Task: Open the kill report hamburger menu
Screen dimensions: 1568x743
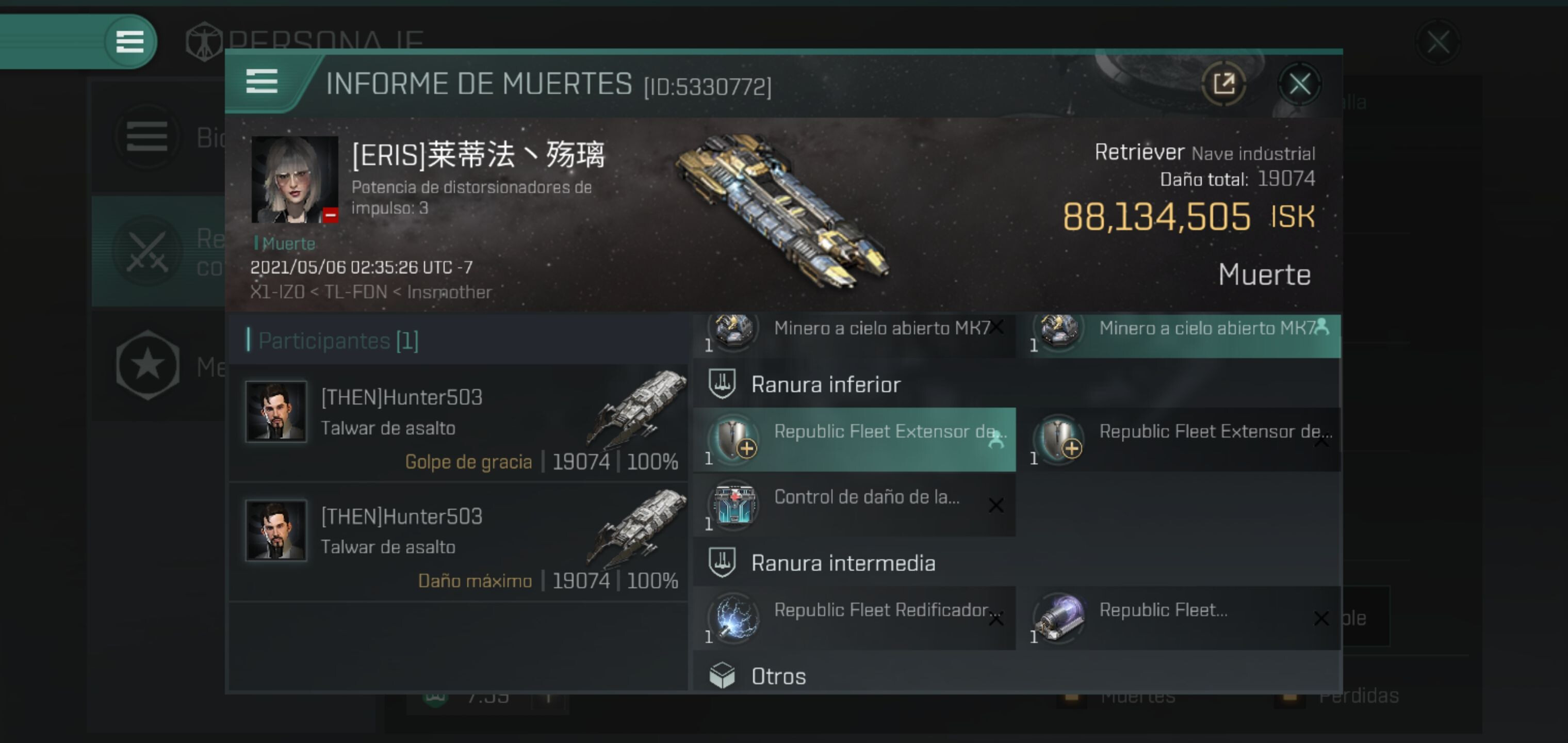Action: [262, 82]
